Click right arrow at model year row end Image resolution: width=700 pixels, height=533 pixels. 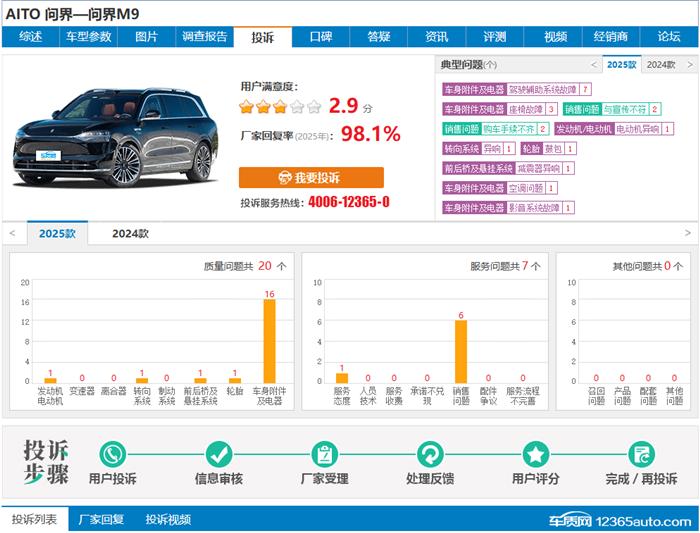pos(688,233)
